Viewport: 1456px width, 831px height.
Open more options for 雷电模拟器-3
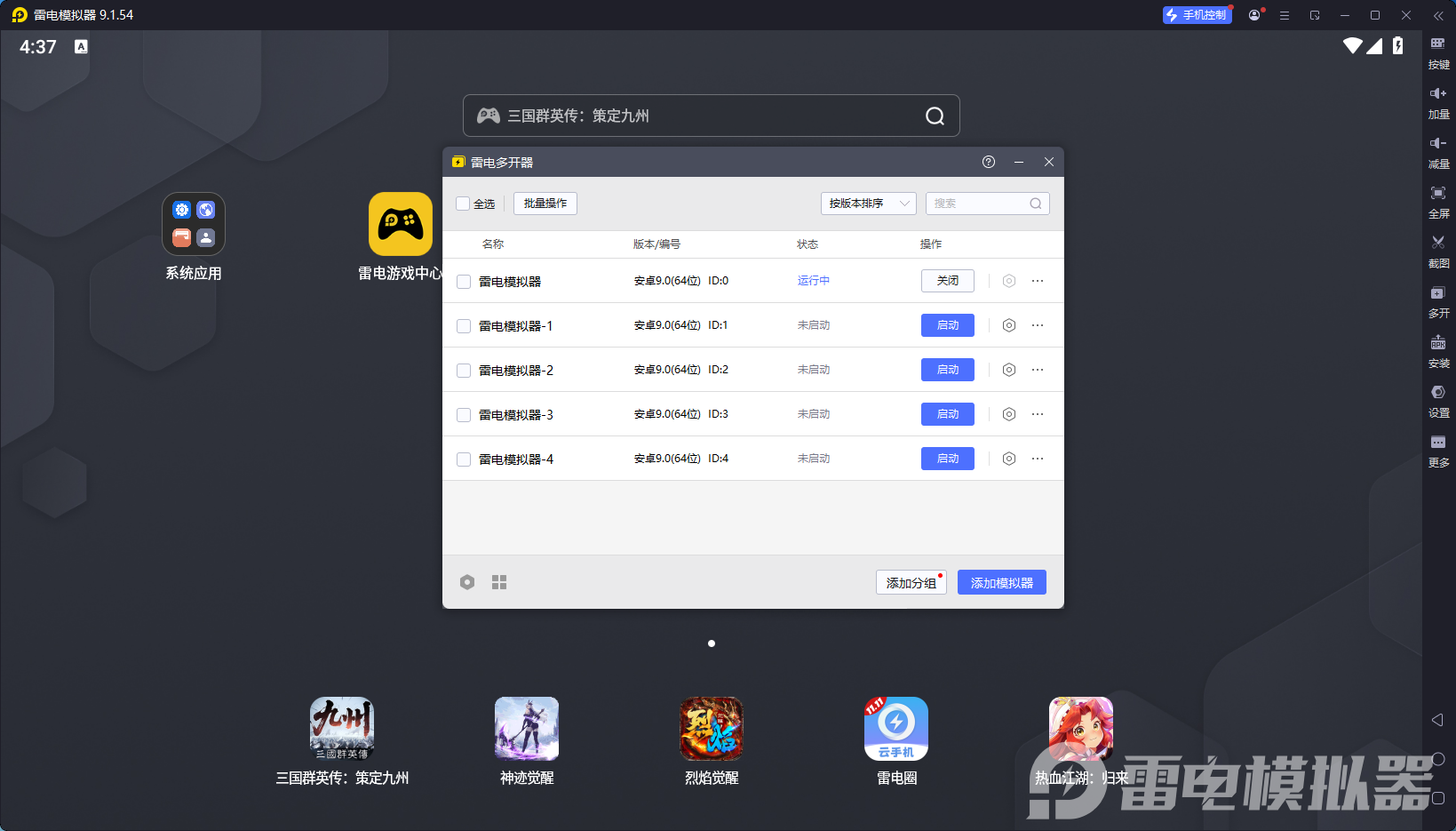[1038, 414]
